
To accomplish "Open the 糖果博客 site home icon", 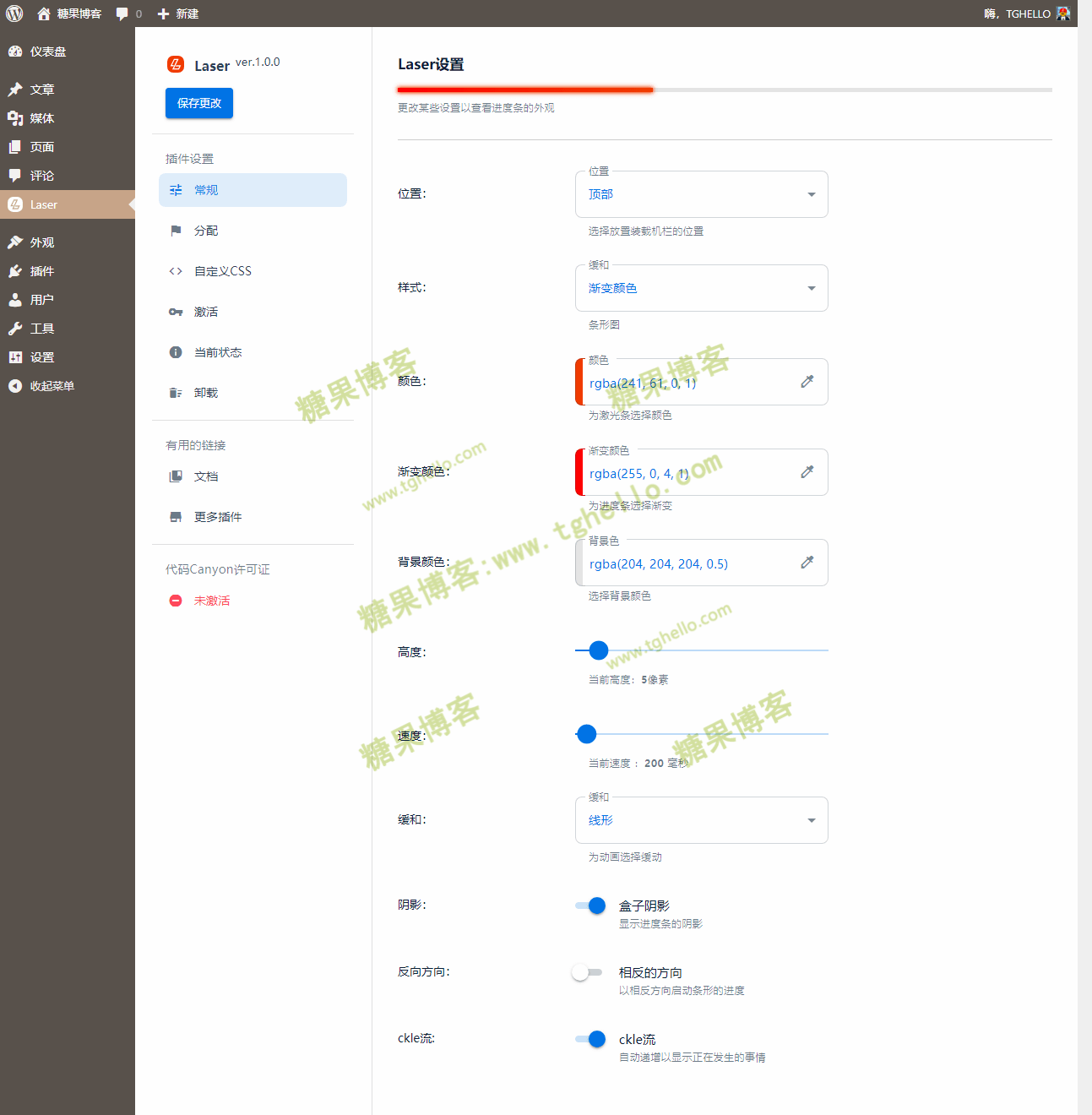I will coord(44,14).
